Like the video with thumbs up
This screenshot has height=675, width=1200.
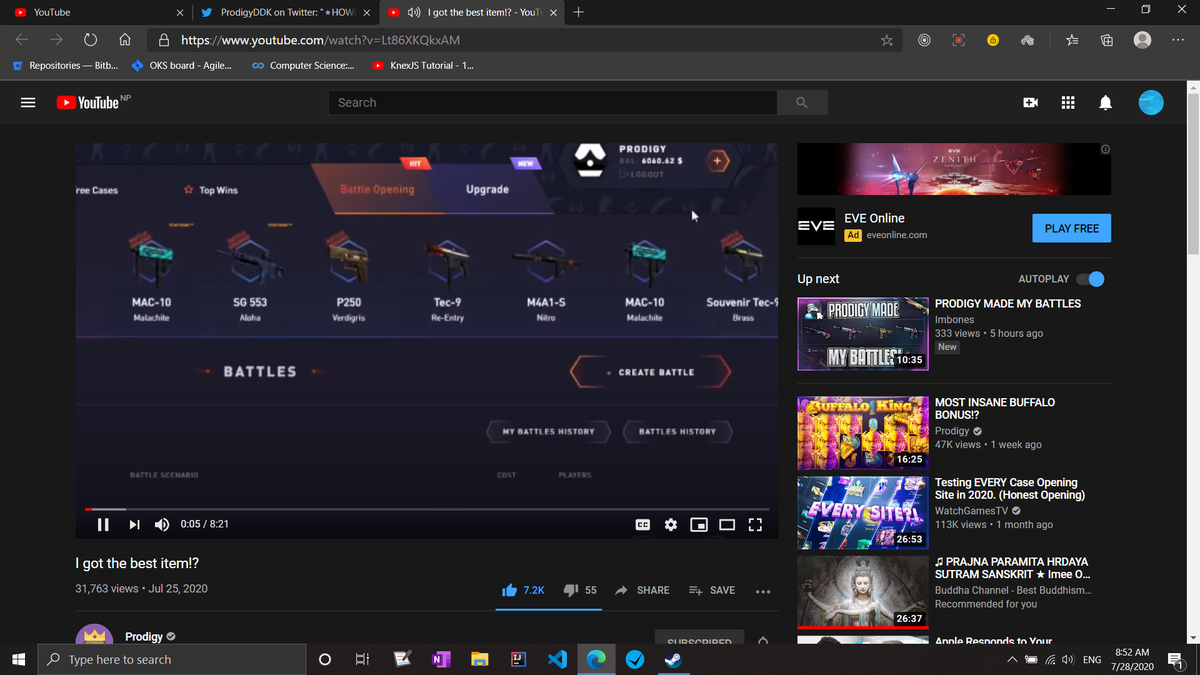[x=524, y=590]
